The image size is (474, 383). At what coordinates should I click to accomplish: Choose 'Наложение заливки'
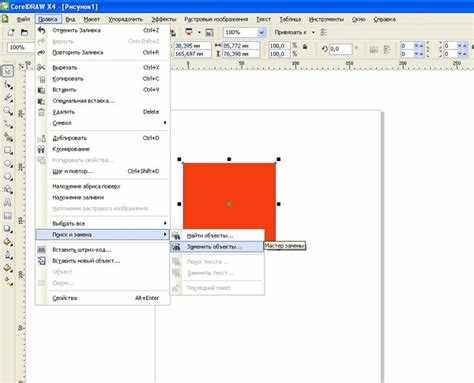[103, 197]
